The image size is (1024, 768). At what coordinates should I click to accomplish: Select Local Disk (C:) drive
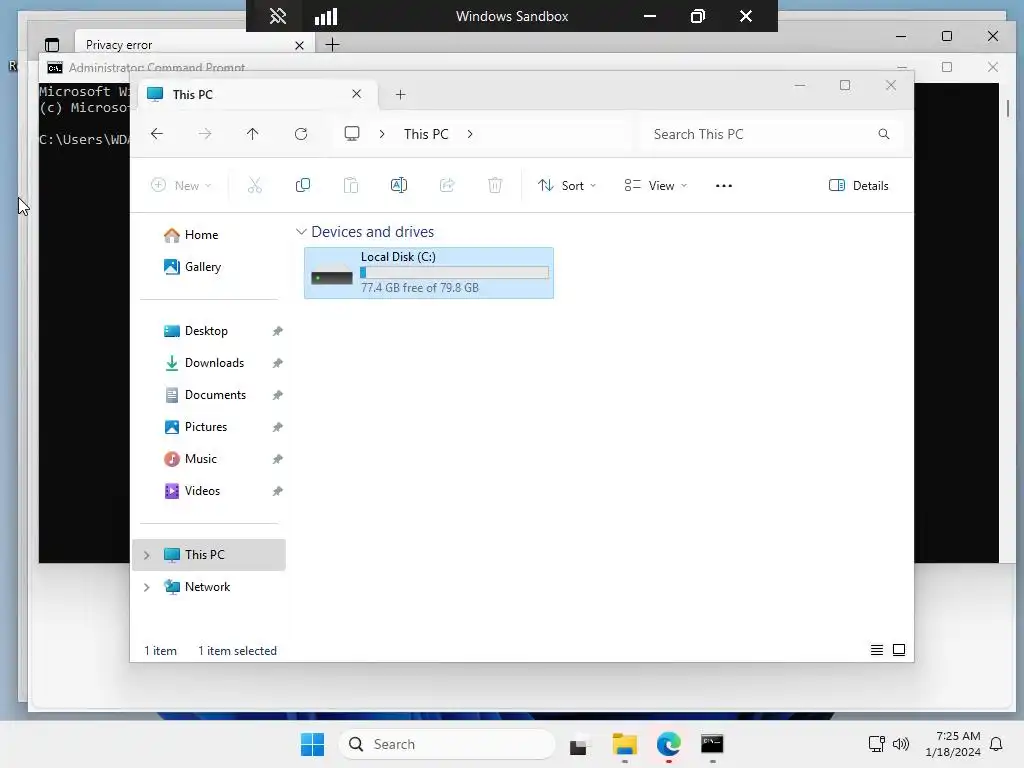click(428, 273)
